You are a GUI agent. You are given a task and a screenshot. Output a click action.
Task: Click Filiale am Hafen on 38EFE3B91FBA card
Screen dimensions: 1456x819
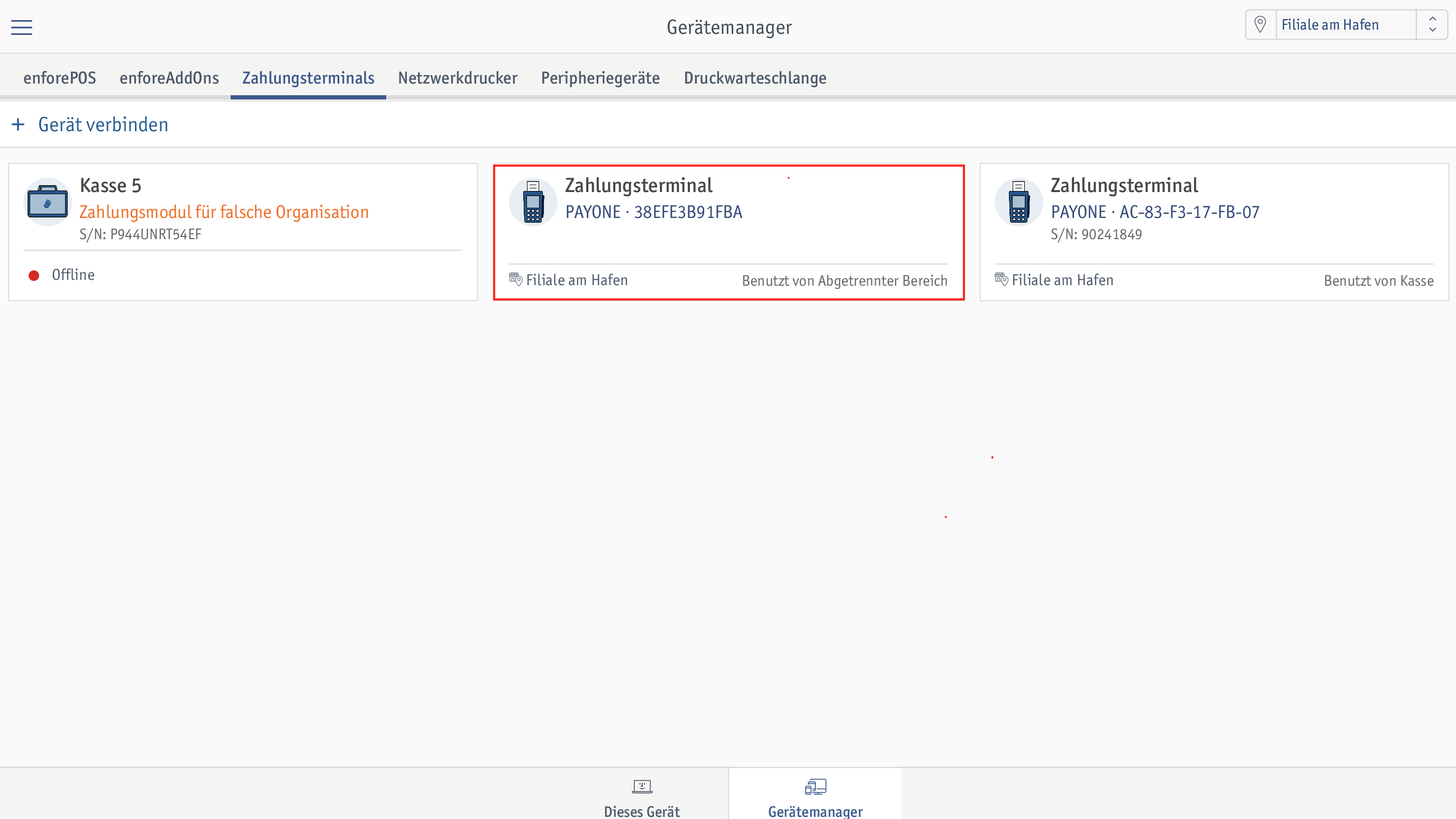(577, 280)
